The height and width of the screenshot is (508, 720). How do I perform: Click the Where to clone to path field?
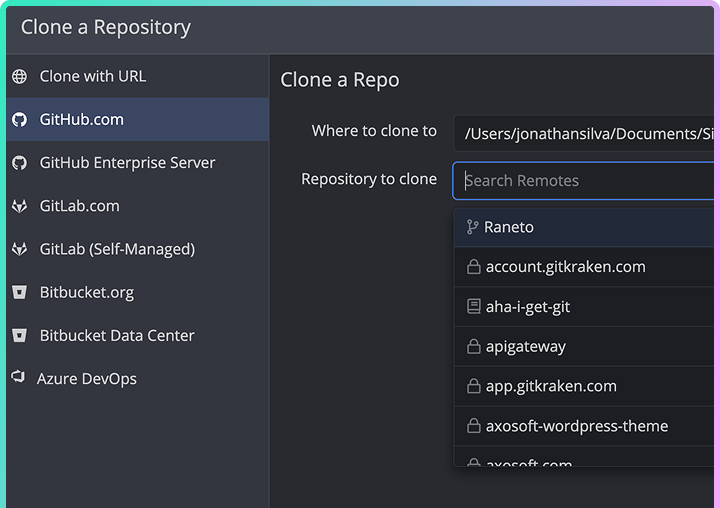coord(585,133)
